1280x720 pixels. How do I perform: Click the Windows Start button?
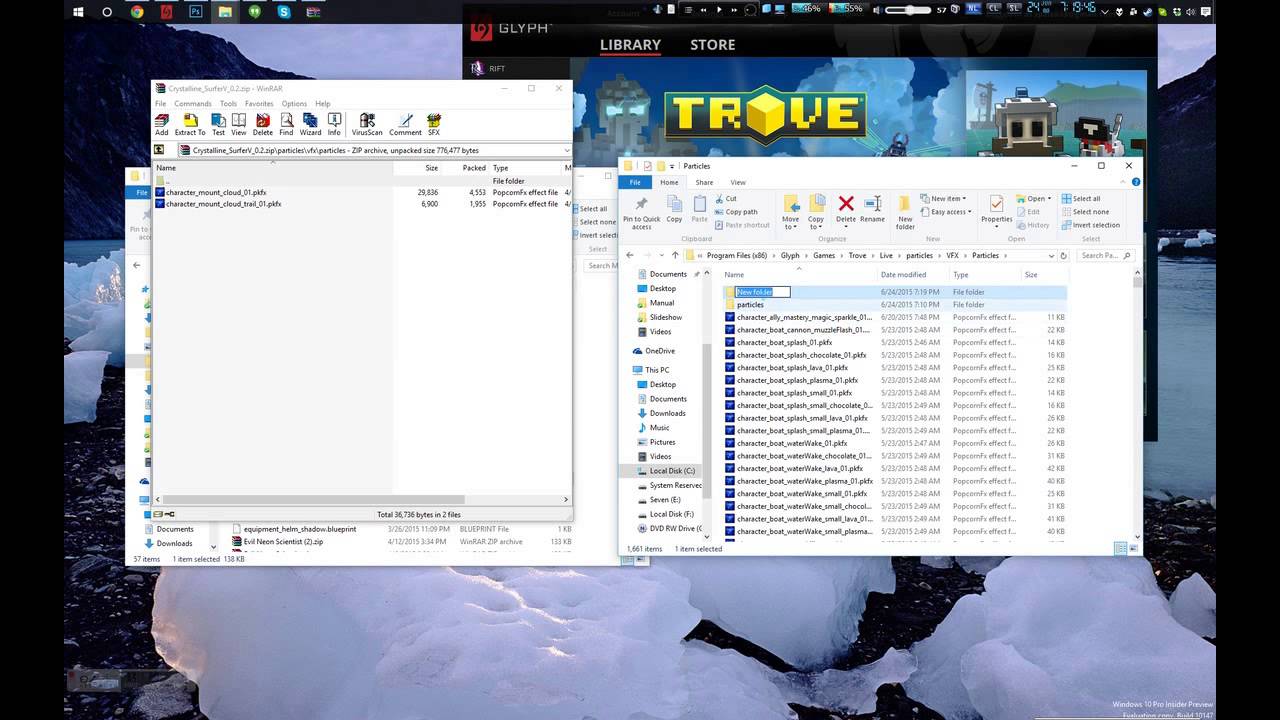coord(78,12)
